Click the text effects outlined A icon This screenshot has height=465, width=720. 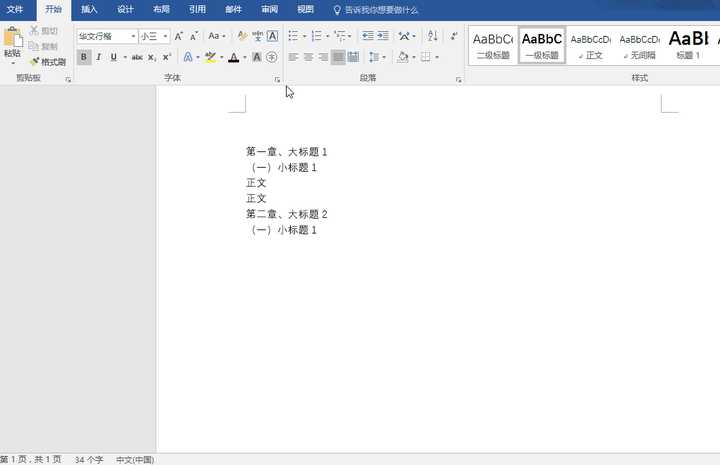(188, 57)
